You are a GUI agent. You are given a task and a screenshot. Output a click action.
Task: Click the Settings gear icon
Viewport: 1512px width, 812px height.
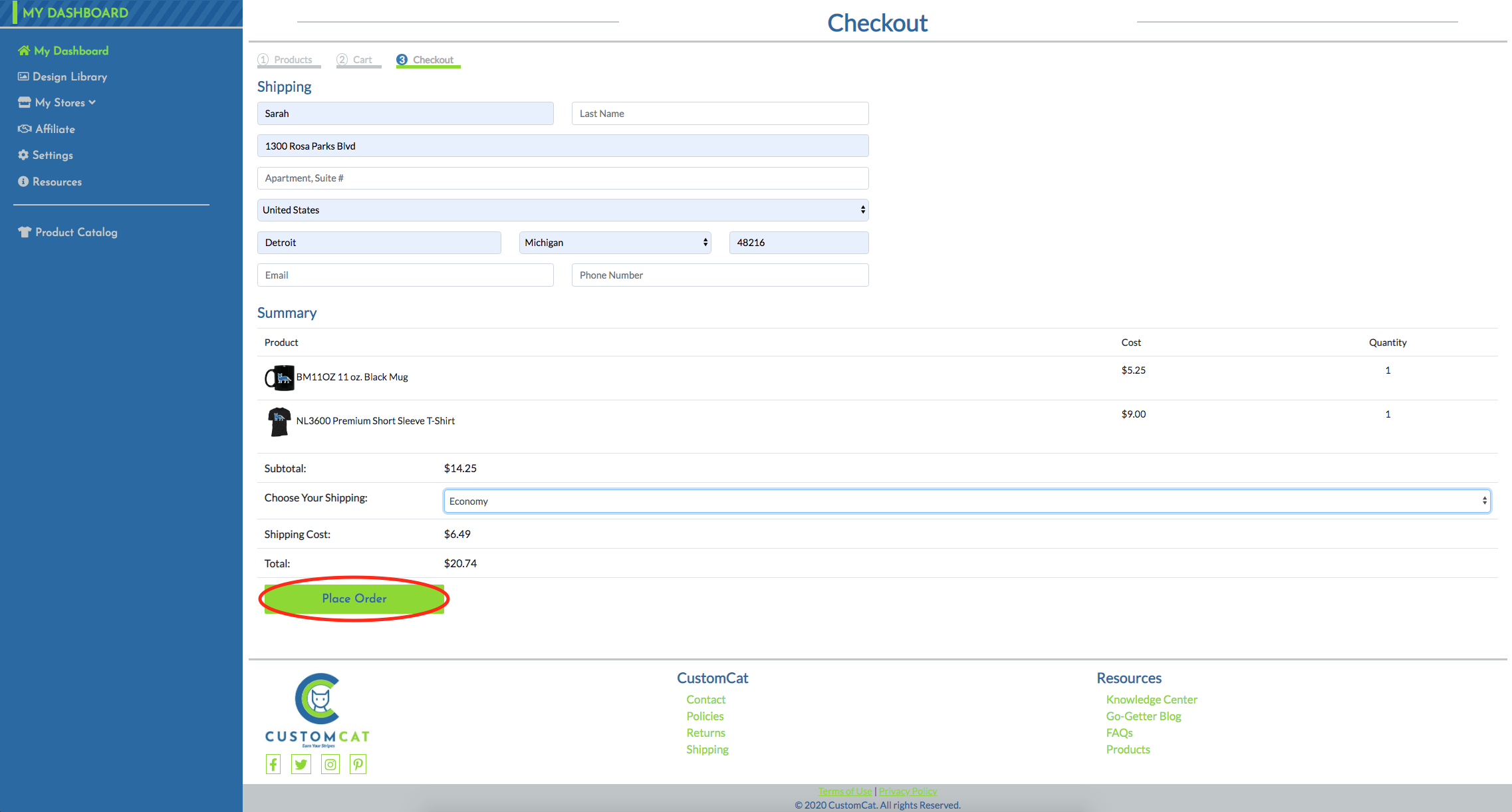(24, 154)
